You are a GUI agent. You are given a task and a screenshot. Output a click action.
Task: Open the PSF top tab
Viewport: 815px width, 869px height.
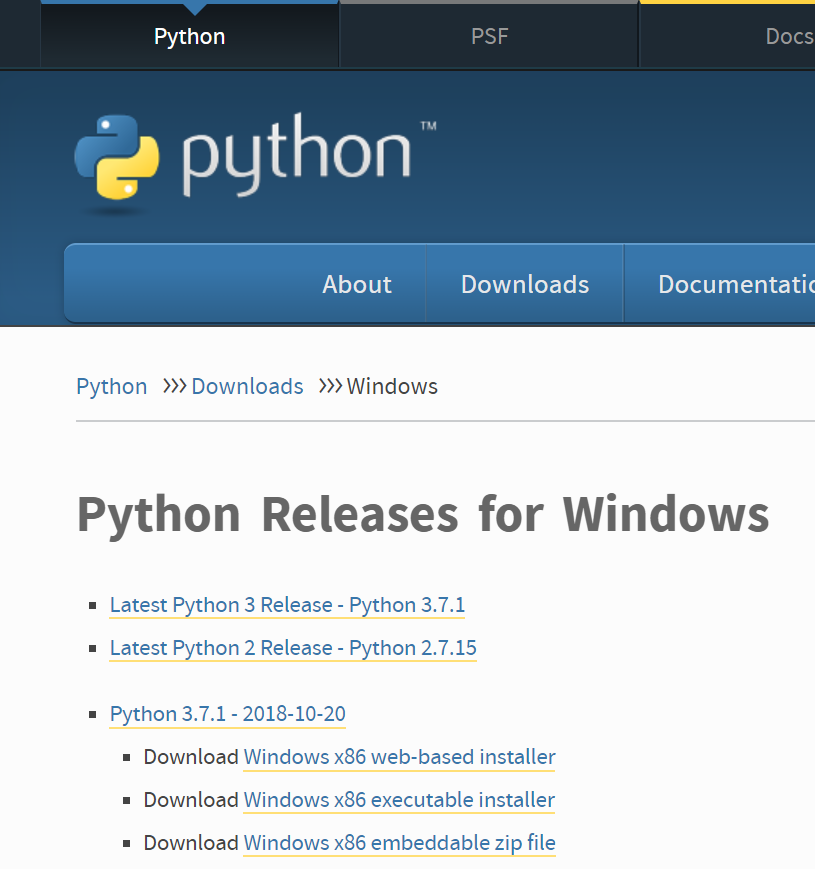tap(489, 37)
